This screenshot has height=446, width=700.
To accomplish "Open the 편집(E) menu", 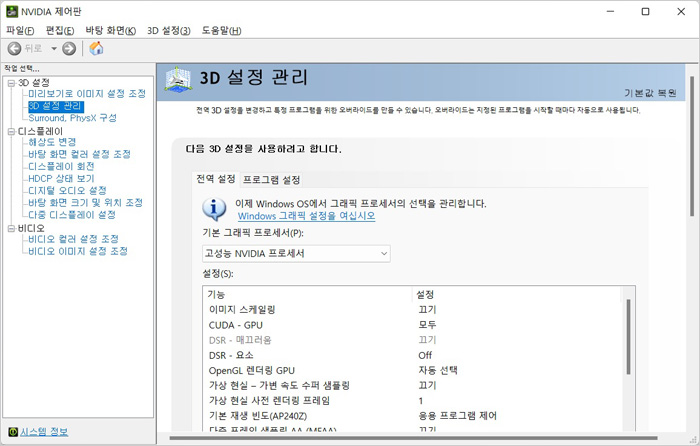I will point(60,30).
